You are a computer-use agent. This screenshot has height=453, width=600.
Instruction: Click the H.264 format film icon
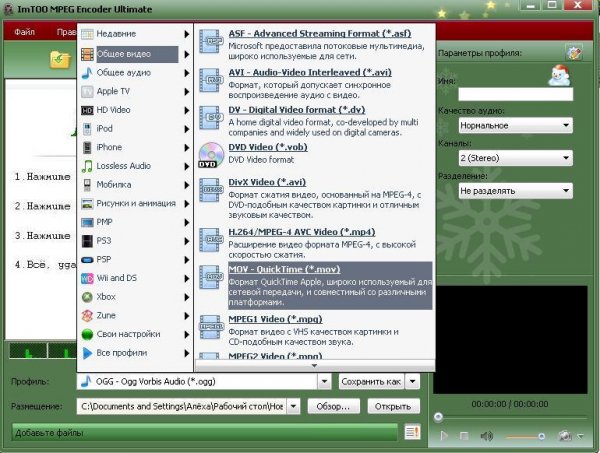pos(211,240)
